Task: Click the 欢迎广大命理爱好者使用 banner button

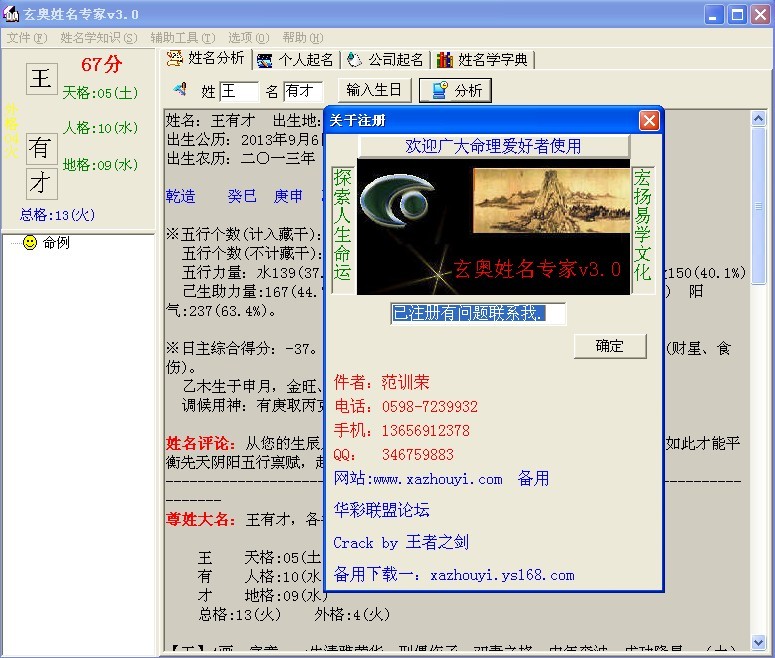Action: pyautogui.click(x=493, y=146)
